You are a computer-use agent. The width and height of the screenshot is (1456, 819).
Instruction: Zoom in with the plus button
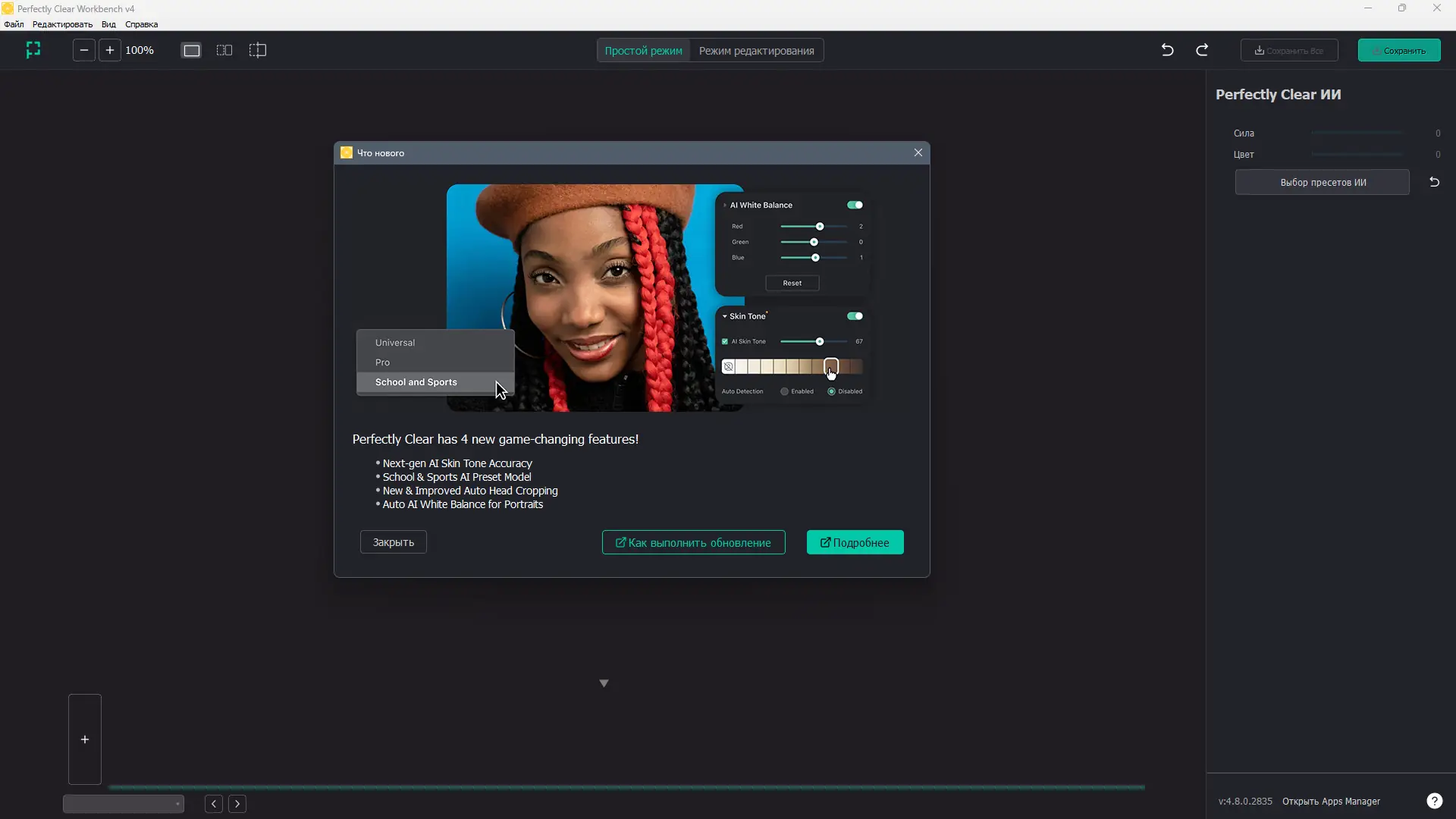[x=110, y=50]
